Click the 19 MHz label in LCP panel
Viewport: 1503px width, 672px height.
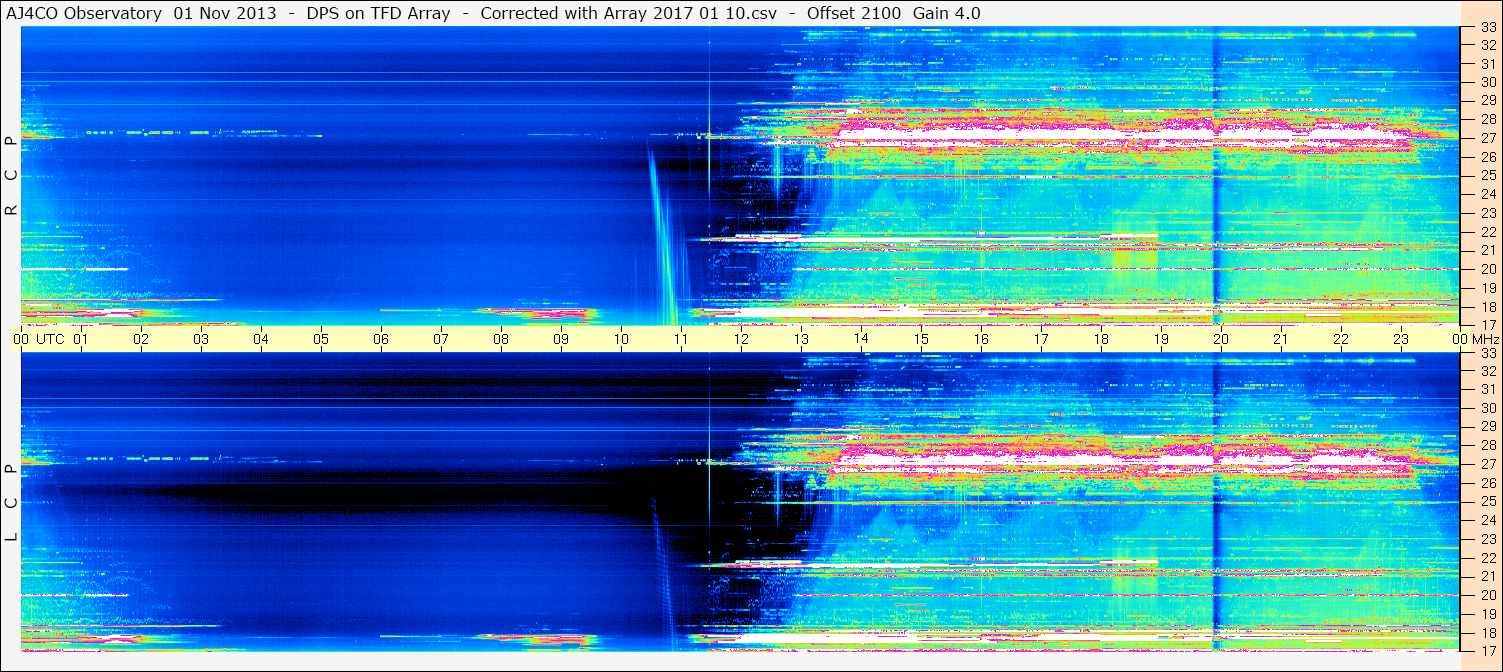point(1487,613)
